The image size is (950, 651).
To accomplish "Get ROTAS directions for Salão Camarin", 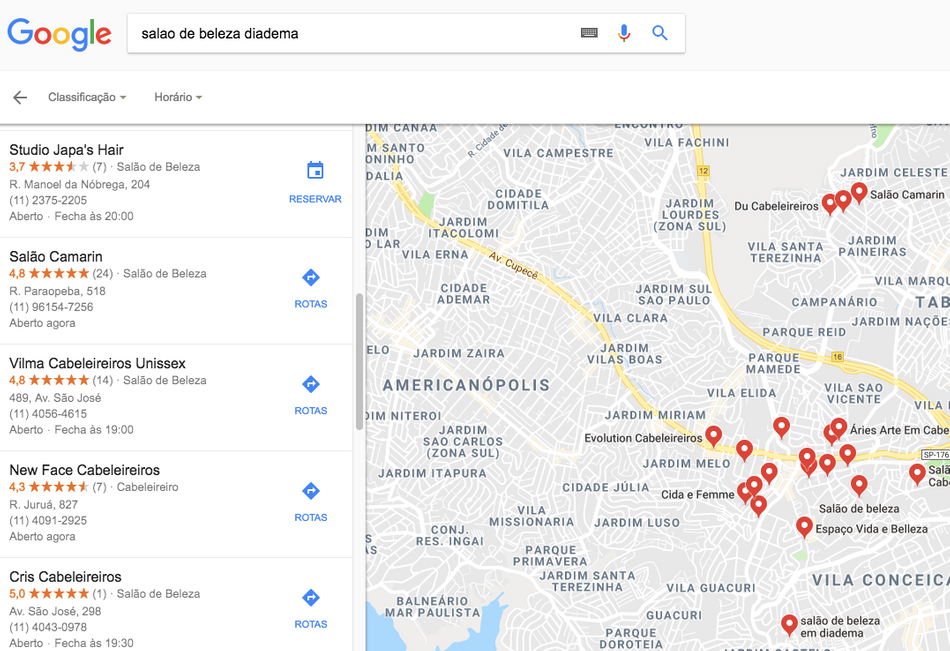I will tap(310, 287).
